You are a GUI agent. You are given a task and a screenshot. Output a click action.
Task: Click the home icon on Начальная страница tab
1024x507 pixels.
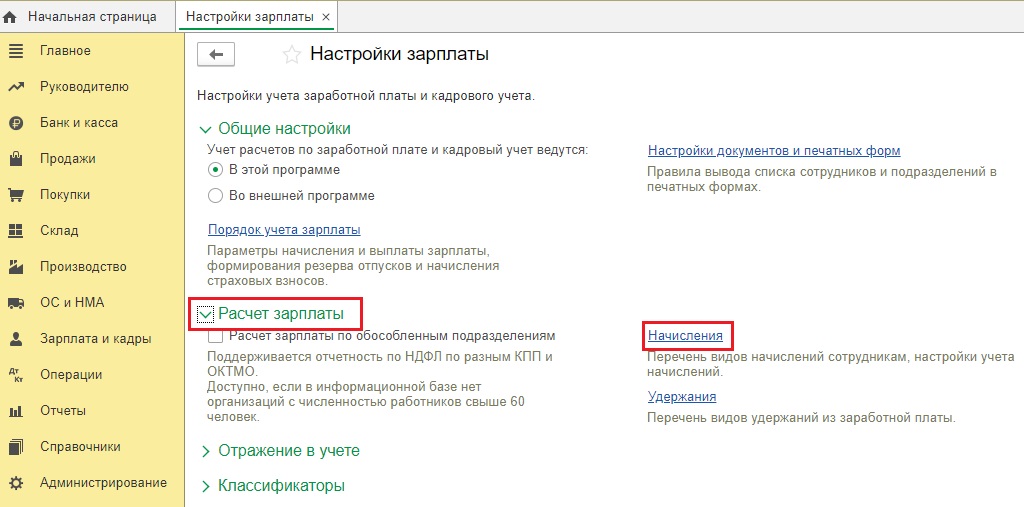point(11,17)
